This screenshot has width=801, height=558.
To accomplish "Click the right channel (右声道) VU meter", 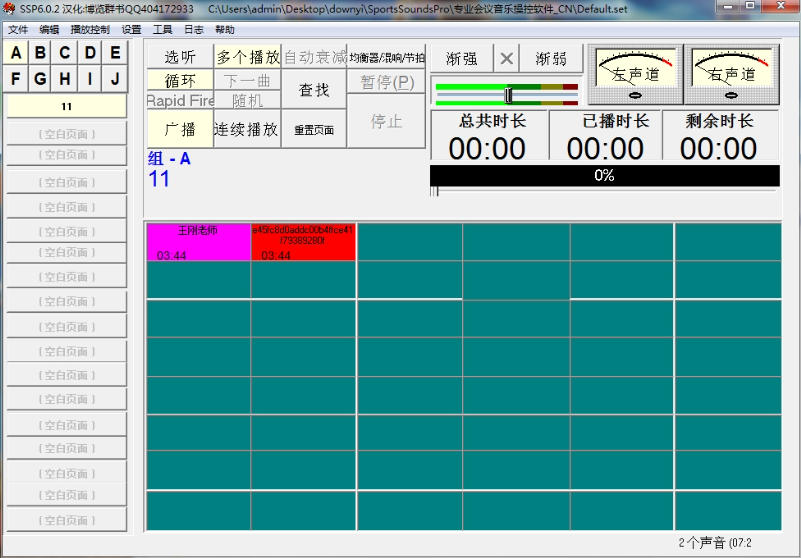I will (733, 74).
